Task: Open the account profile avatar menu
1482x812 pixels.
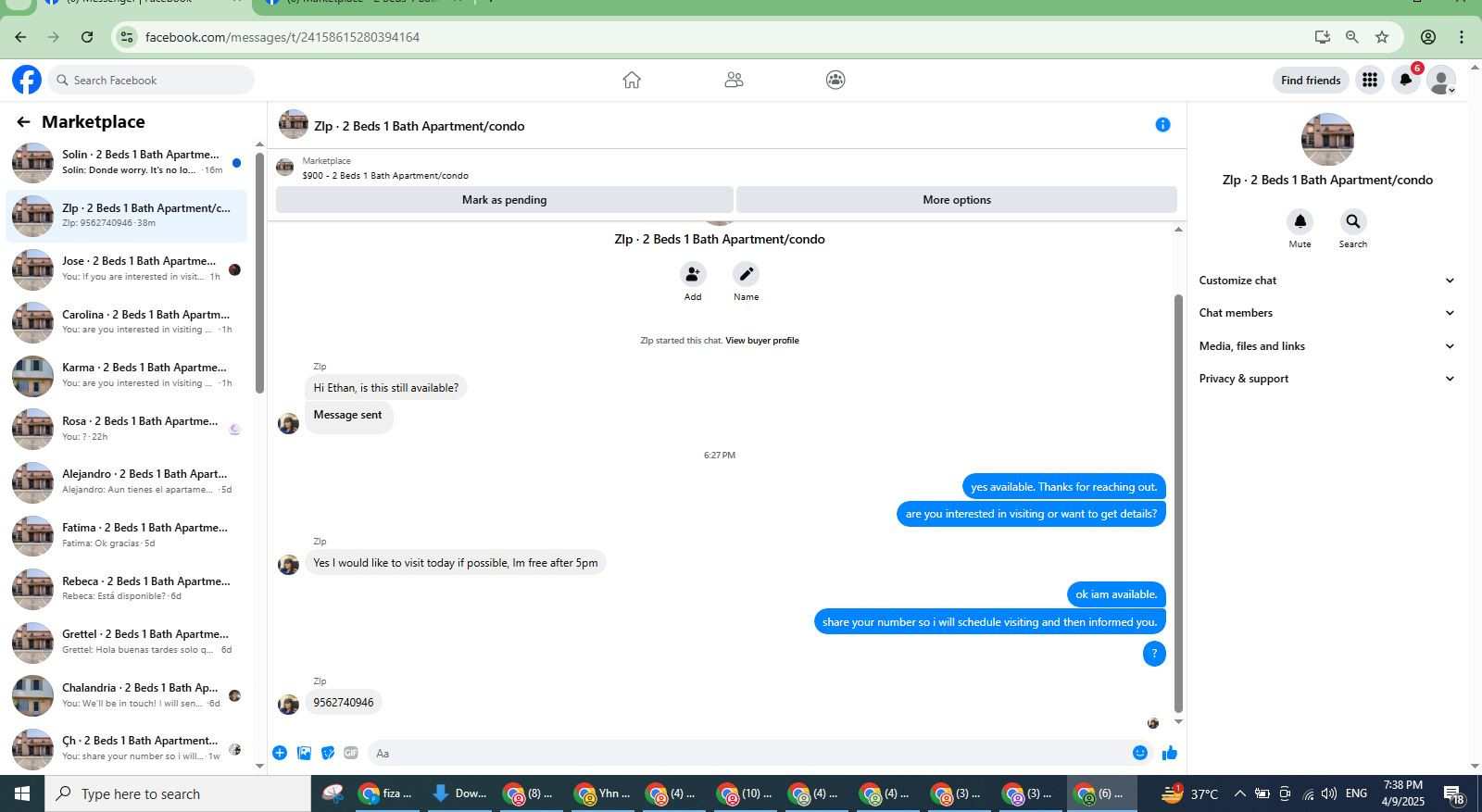Action: pos(1441,80)
